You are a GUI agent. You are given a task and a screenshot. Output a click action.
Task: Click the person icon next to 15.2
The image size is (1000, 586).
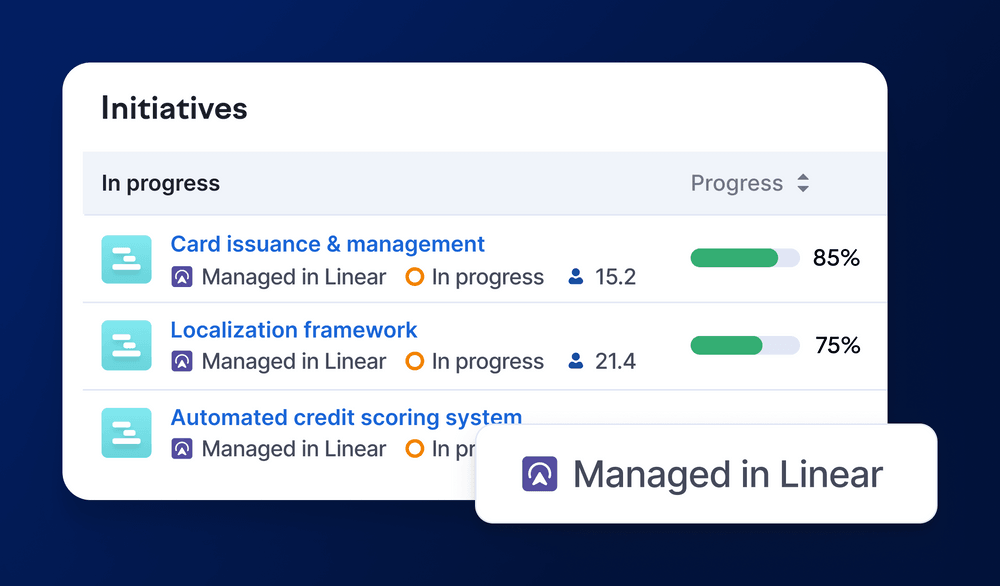tap(576, 277)
